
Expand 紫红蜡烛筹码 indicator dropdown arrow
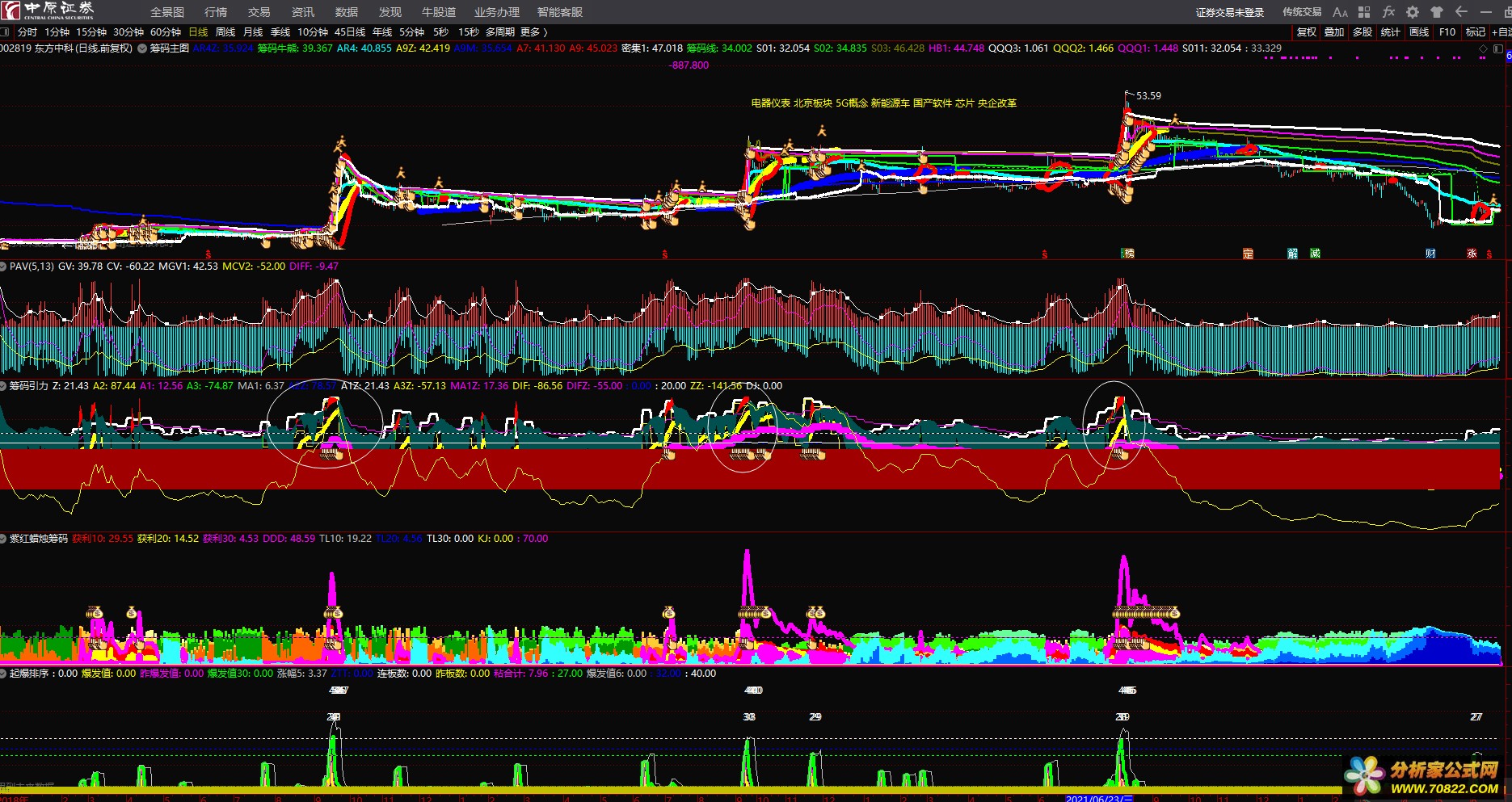tap(4, 539)
